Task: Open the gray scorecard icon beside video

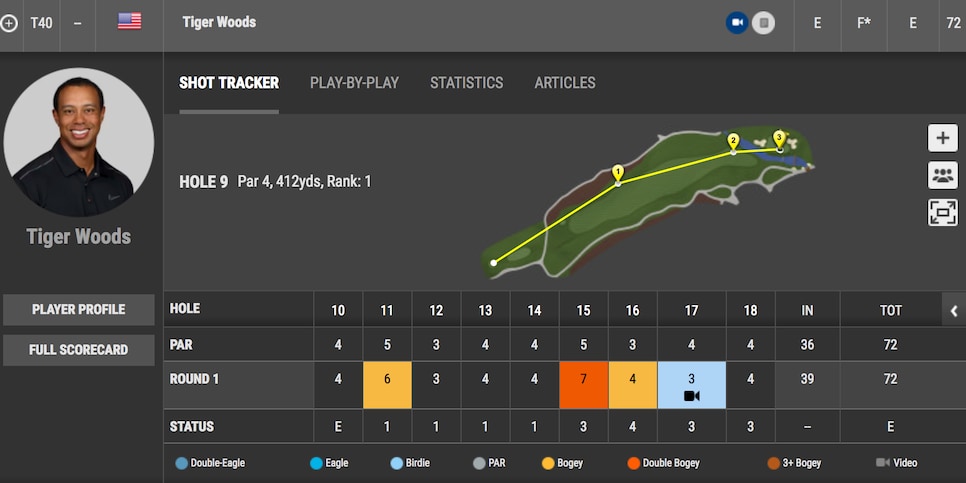Action: coord(763,23)
